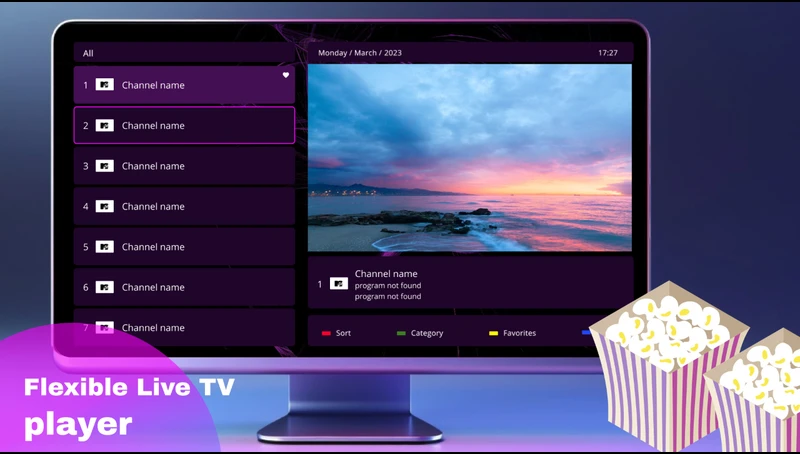Click the second 'program not found' line
This screenshot has height=454, width=800.
tap(388, 296)
